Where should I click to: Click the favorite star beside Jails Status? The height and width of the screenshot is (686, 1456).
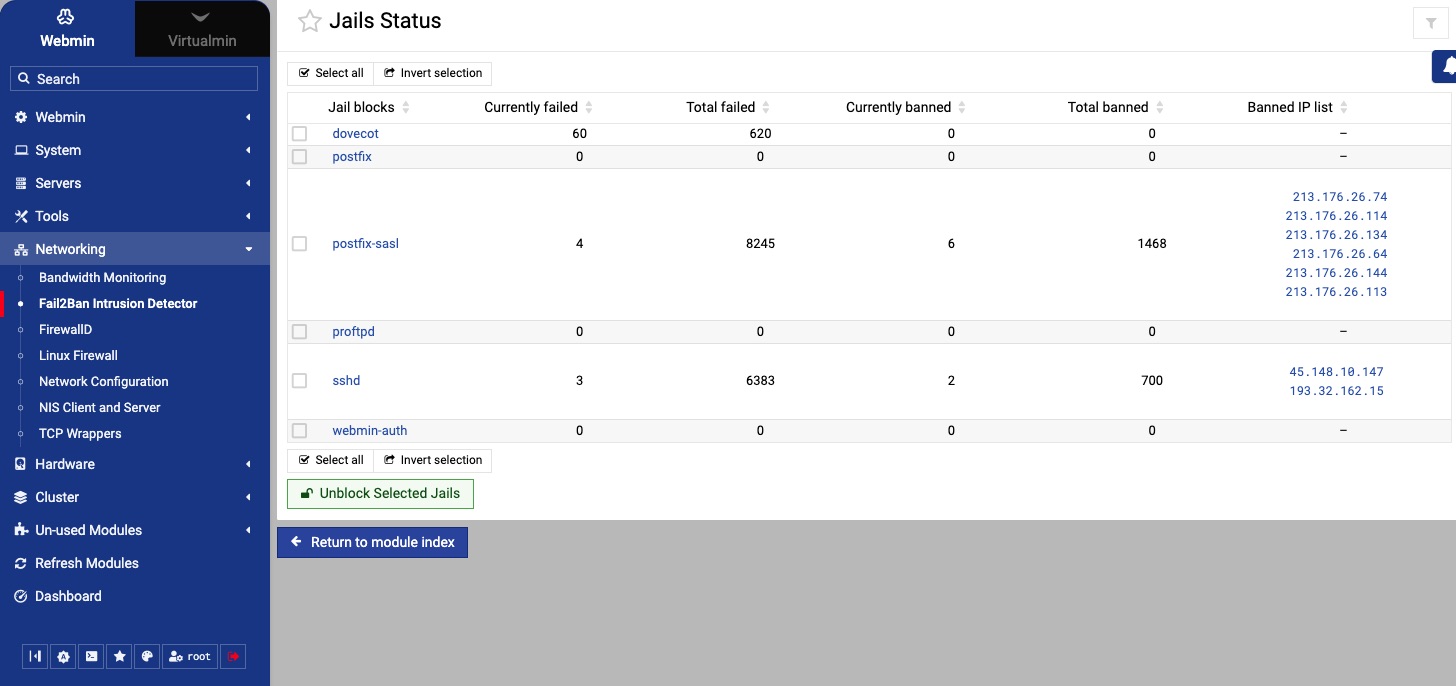310,21
